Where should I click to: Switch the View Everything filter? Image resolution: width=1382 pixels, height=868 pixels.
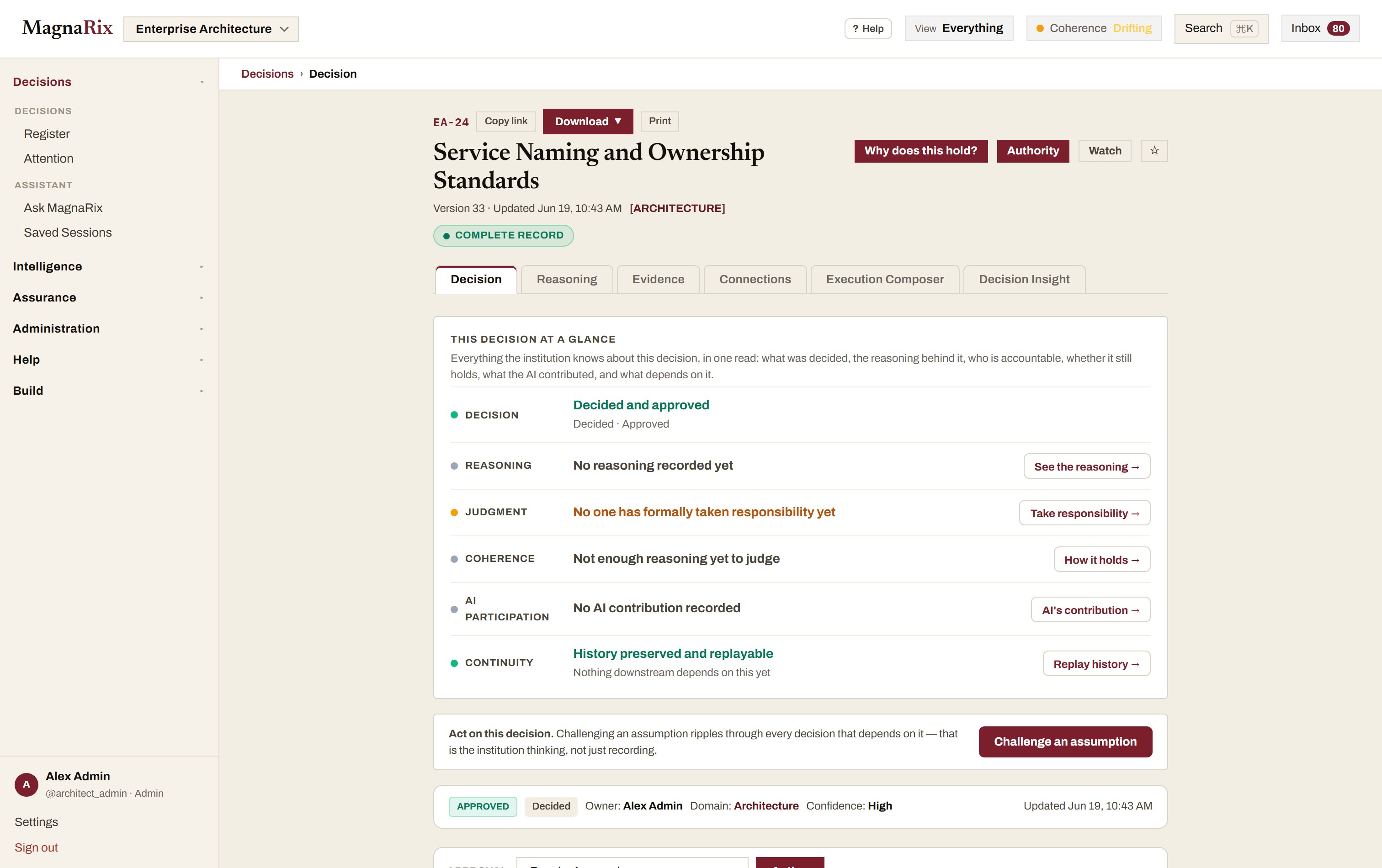(x=959, y=29)
